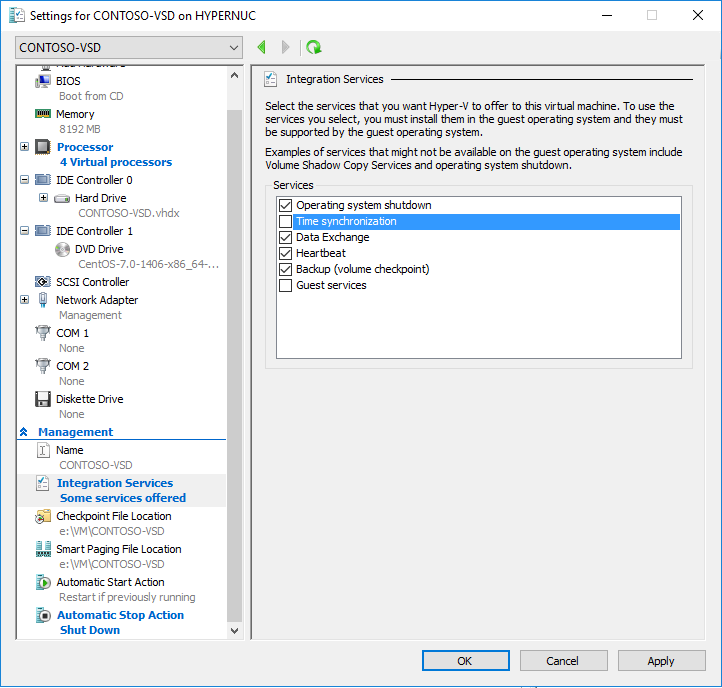Uncheck Operating system shutdown service
Screen dimensions: 722x688
coord(286,206)
